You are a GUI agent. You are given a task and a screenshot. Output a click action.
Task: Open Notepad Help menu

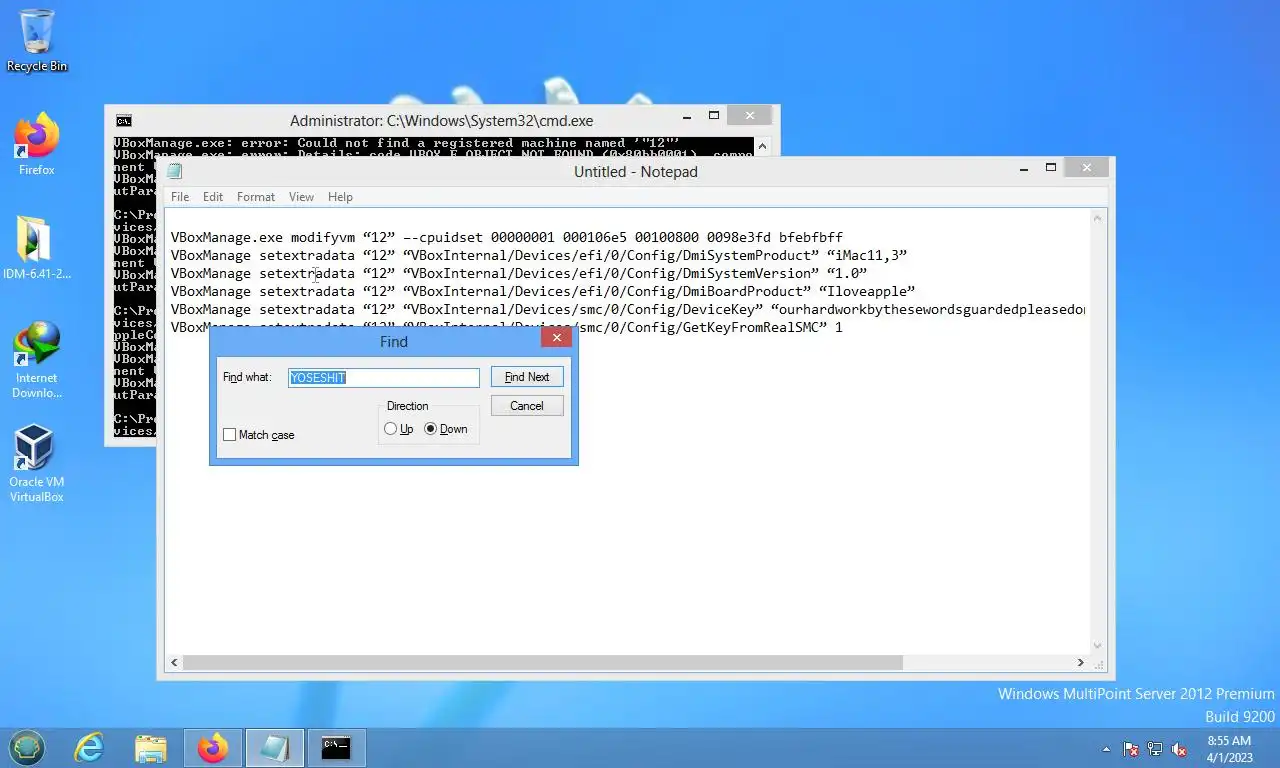pyautogui.click(x=340, y=197)
